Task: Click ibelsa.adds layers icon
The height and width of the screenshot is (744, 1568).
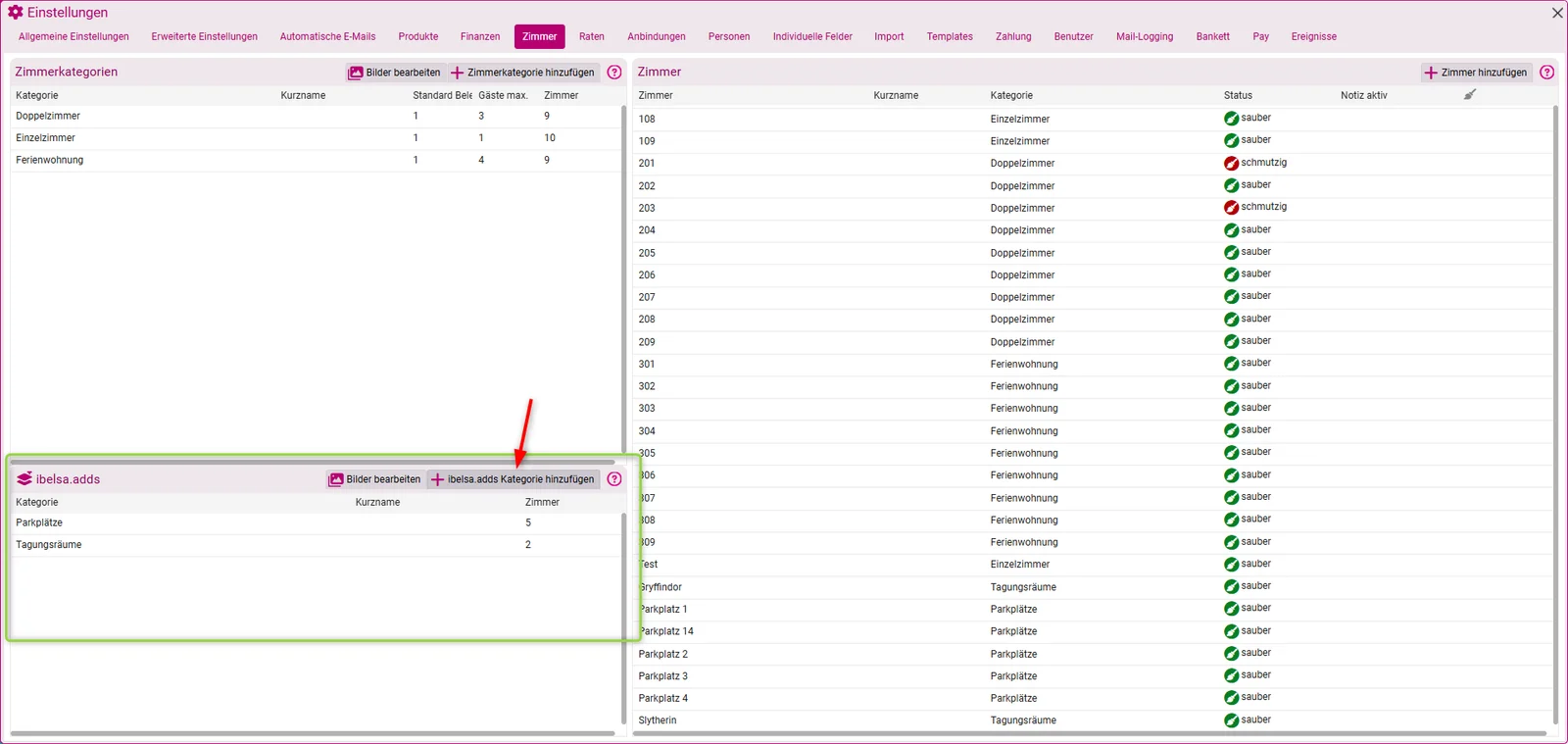Action: click(x=24, y=479)
